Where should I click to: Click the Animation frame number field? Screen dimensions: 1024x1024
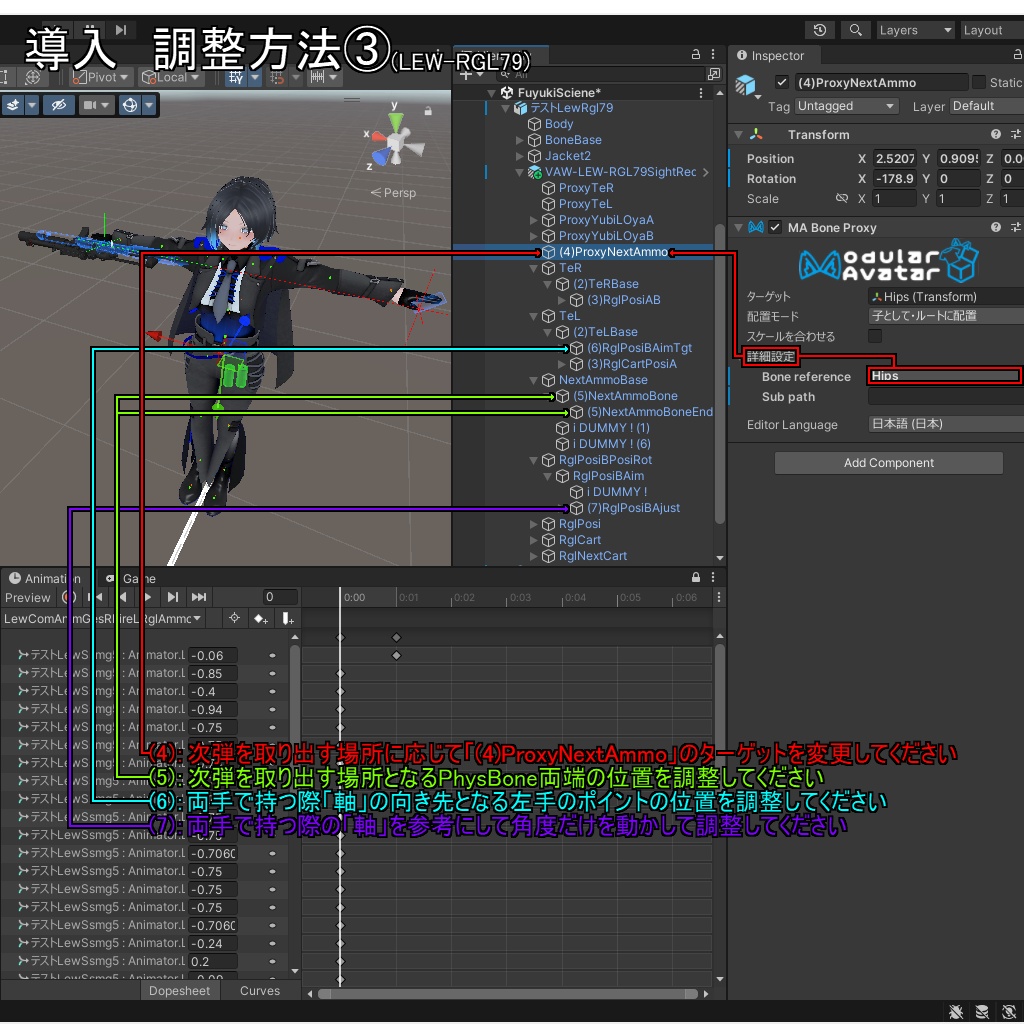click(x=280, y=597)
